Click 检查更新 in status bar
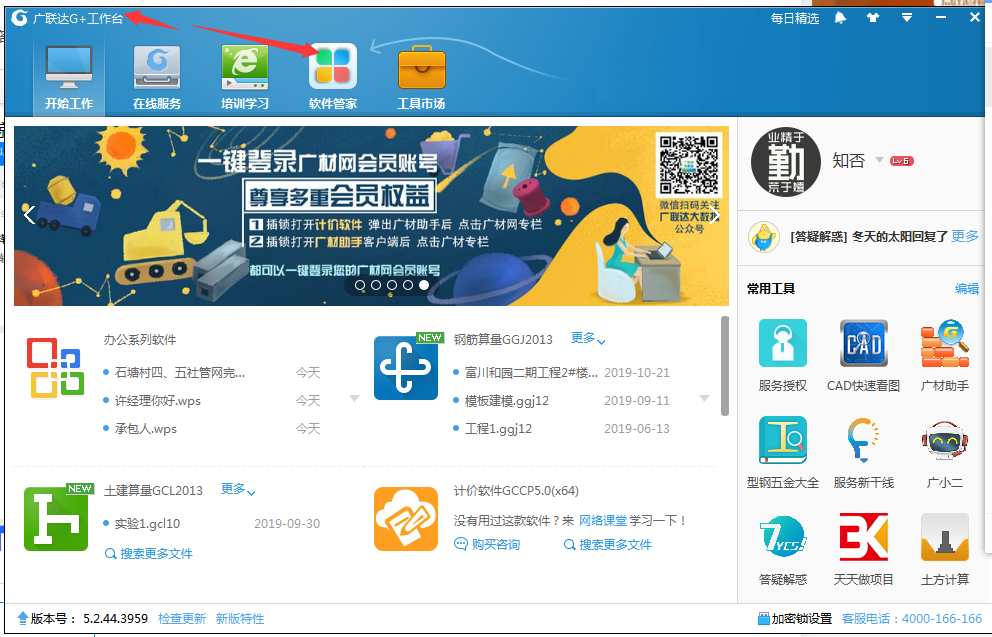 click(x=182, y=619)
